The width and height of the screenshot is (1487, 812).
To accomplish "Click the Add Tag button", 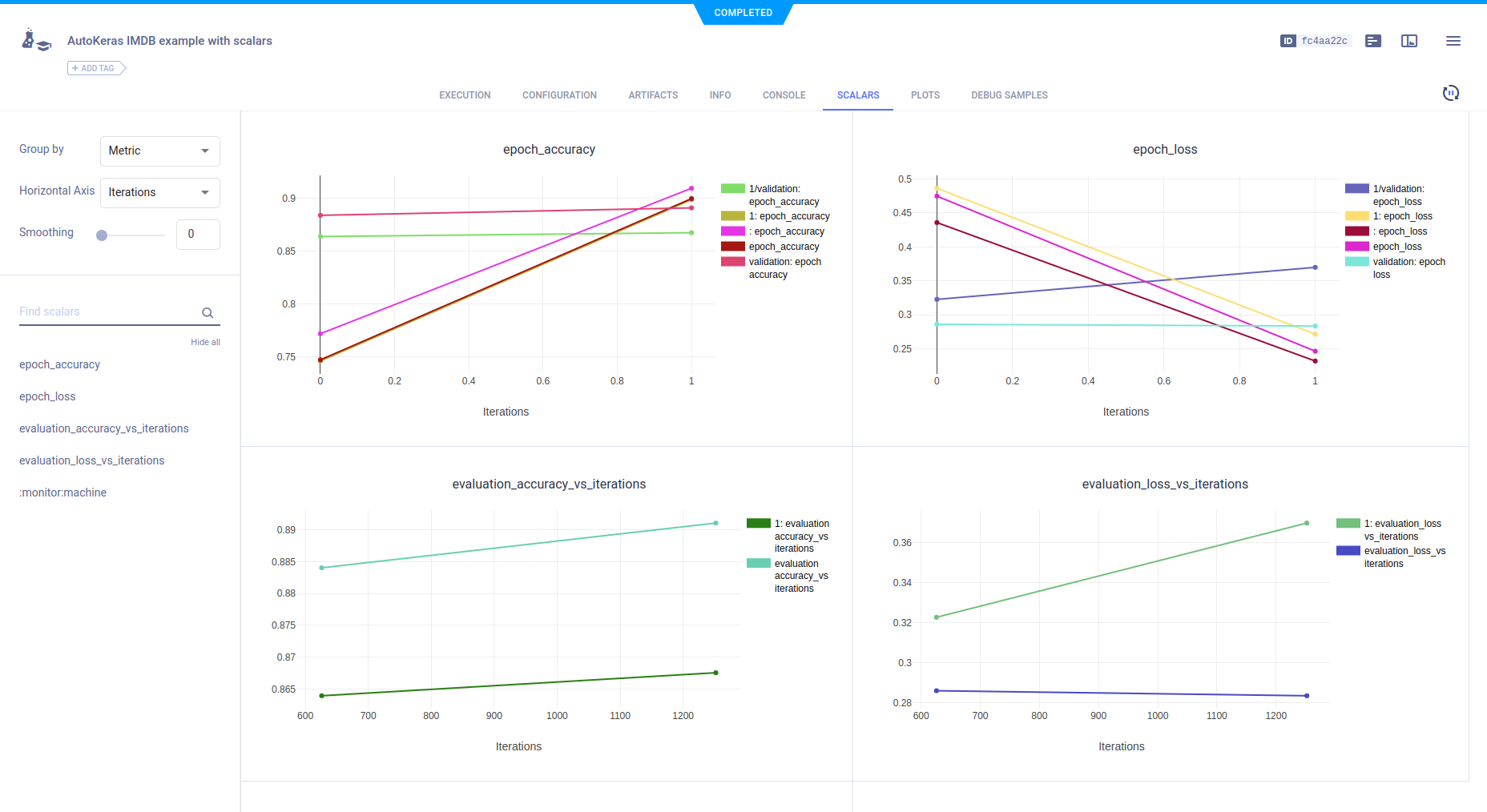I will click(96, 68).
